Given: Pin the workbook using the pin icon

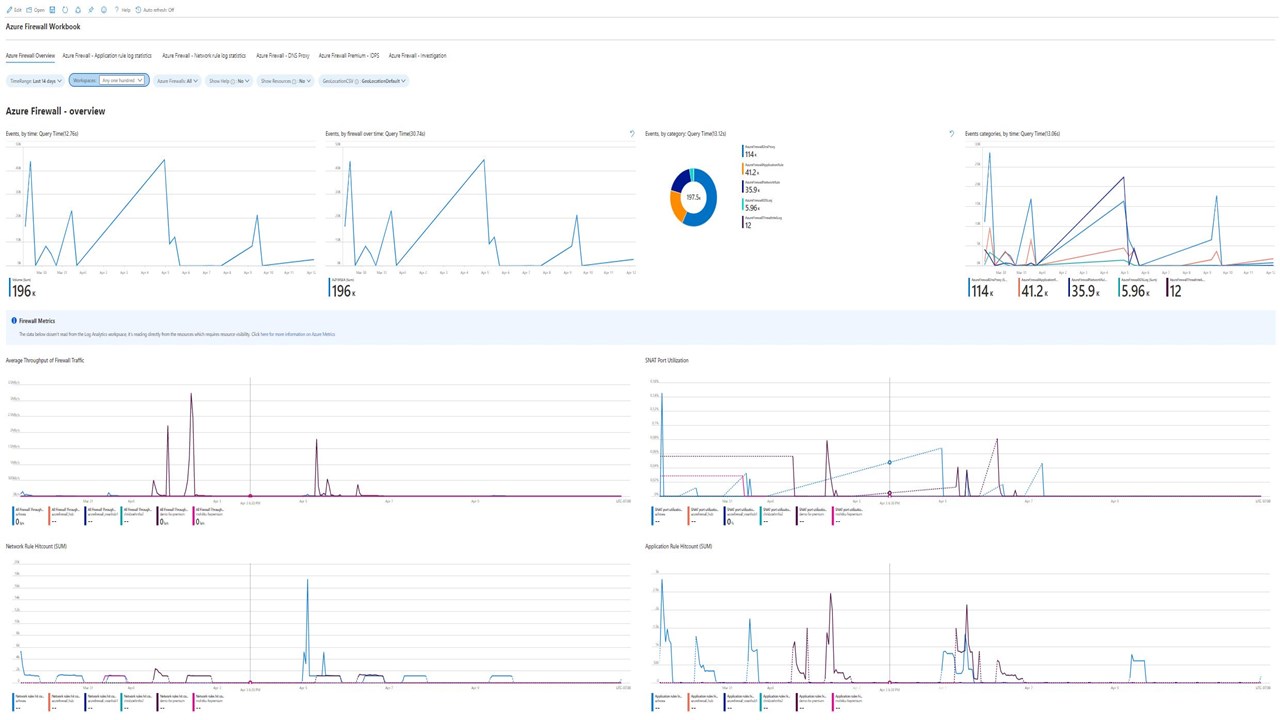Looking at the screenshot, I should [x=91, y=10].
